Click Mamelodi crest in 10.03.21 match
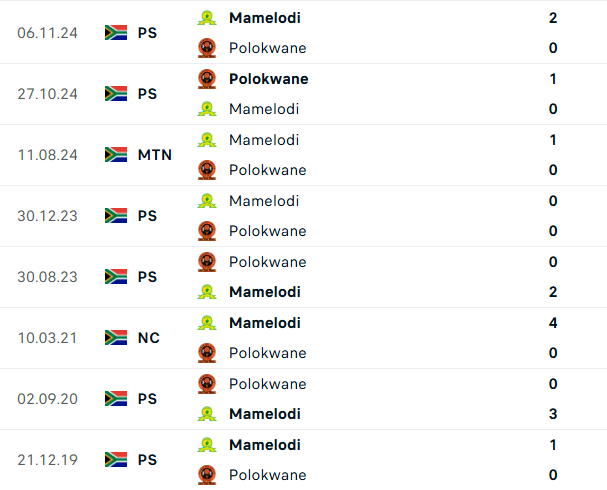The image size is (607, 490). click(207, 323)
